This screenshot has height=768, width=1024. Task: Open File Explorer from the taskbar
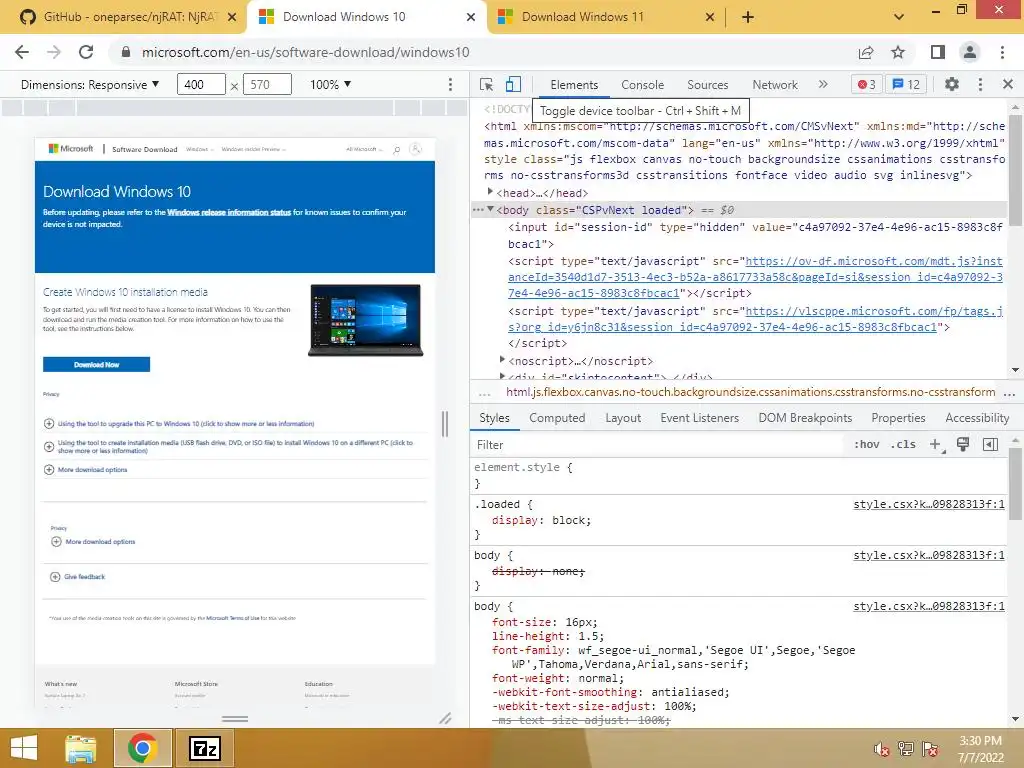pyautogui.click(x=81, y=748)
